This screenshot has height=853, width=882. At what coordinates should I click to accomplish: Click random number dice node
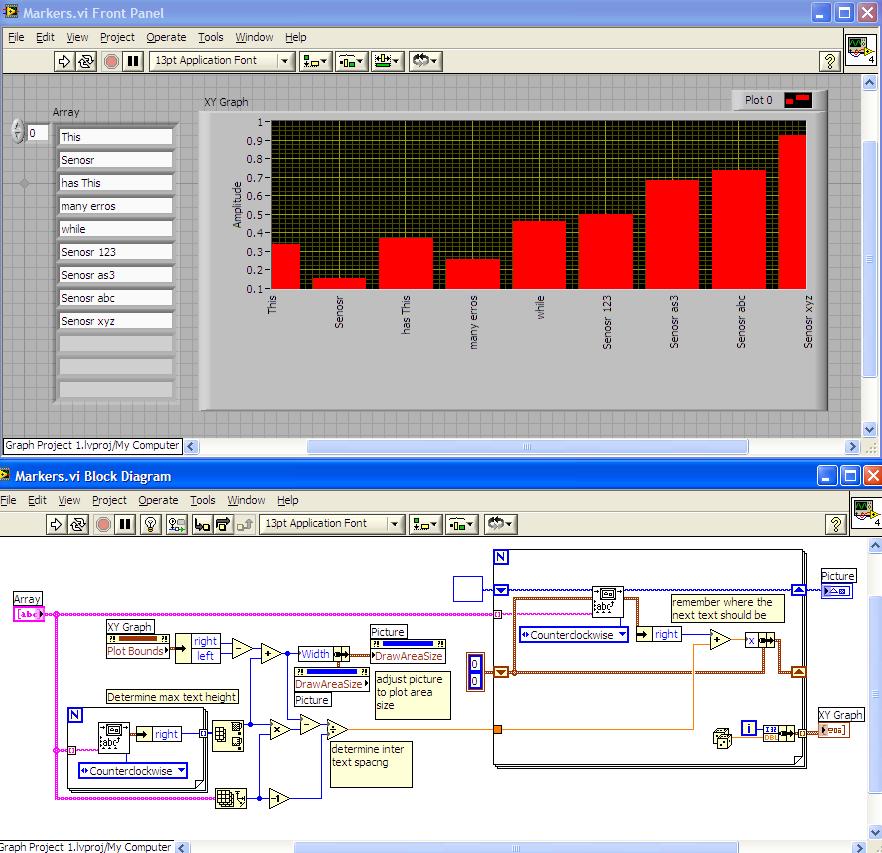point(722,738)
